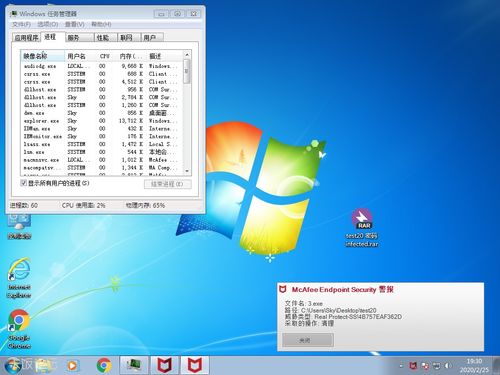Open the File Explorer taskbar icon

pyautogui.click(x=43, y=366)
